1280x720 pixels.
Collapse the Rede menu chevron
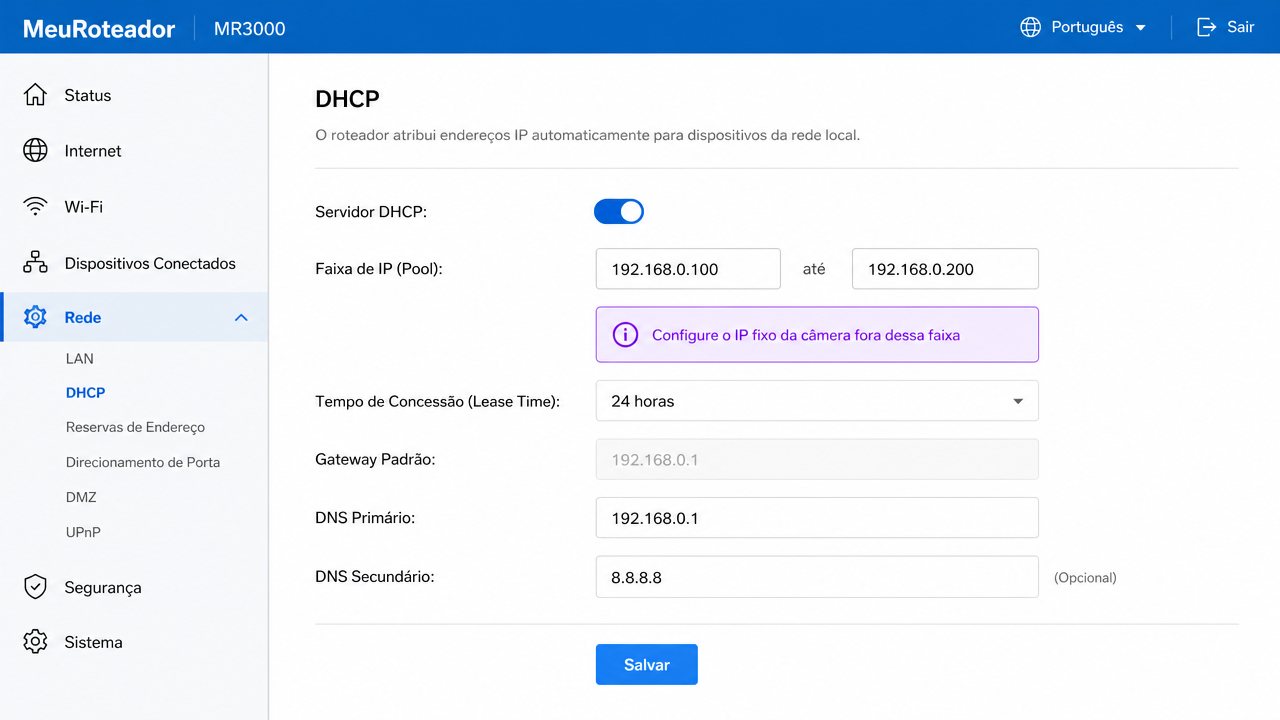coord(241,318)
